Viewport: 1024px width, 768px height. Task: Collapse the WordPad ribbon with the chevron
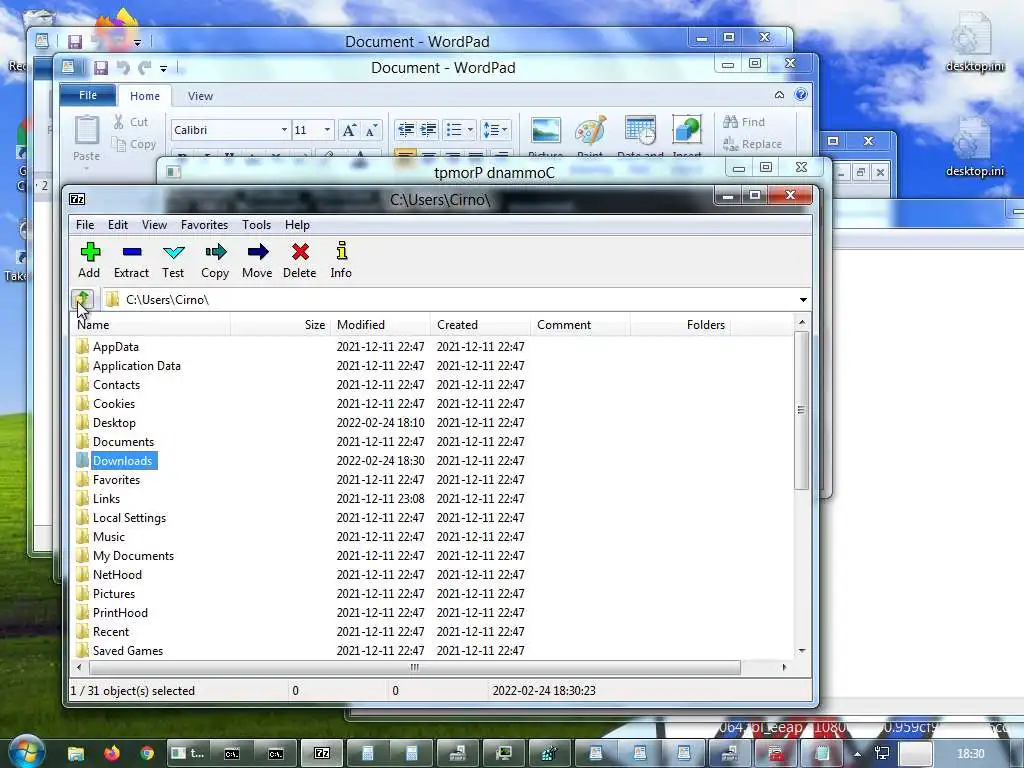pos(779,95)
